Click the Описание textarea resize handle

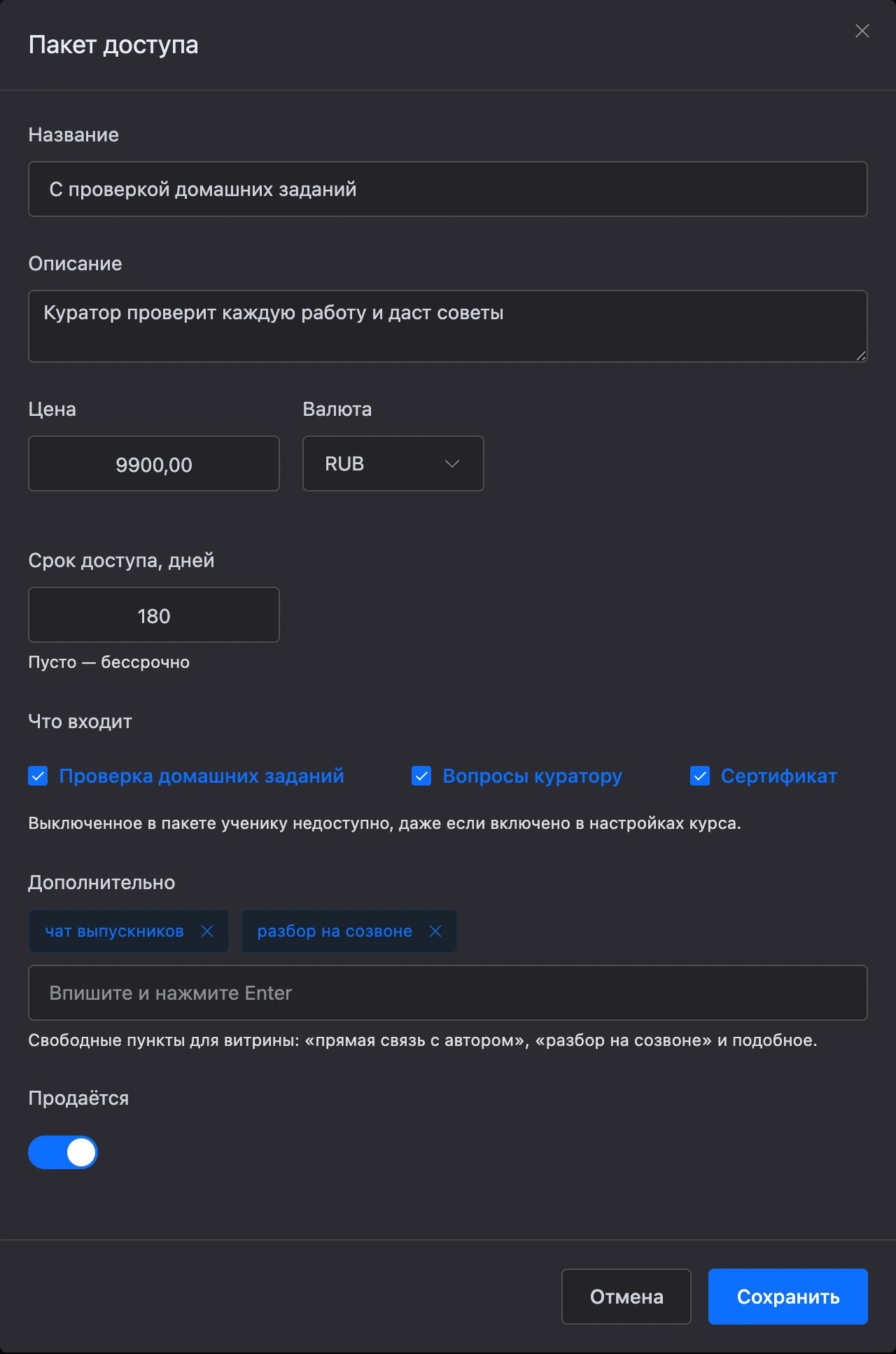pyautogui.click(x=861, y=356)
